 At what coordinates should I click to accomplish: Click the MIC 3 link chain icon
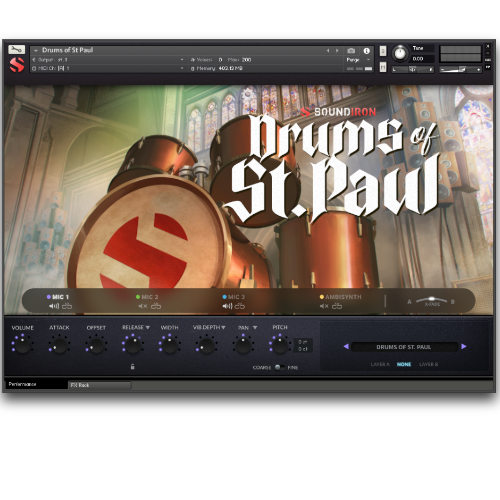[240, 306]
